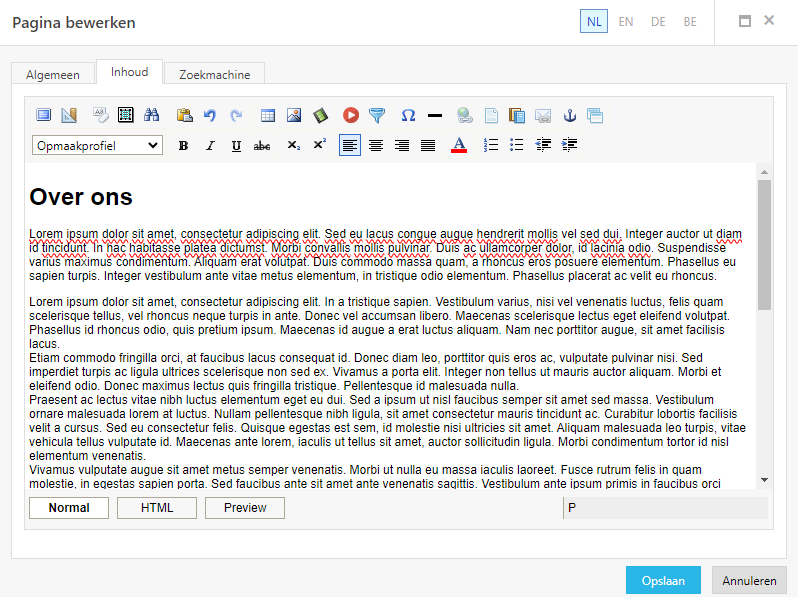
Task: Click the blank document link icon
Action: 491,115
